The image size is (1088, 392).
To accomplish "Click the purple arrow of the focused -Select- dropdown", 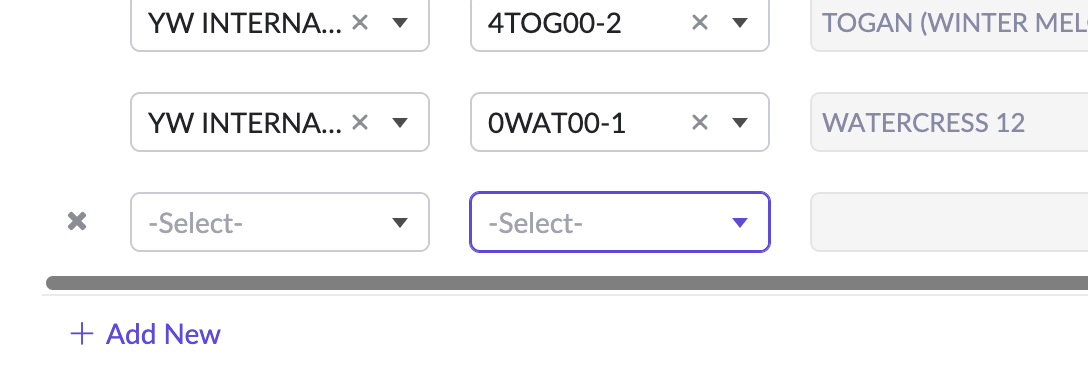I will (740, 223).
